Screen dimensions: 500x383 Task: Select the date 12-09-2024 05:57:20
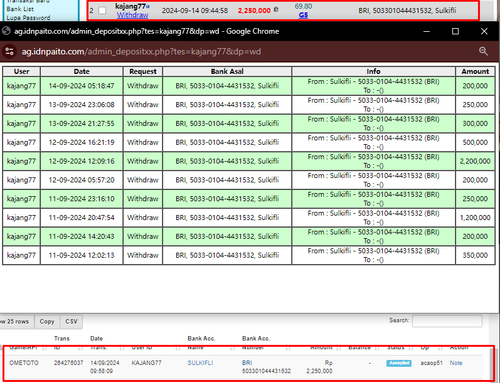pos(82,180)
